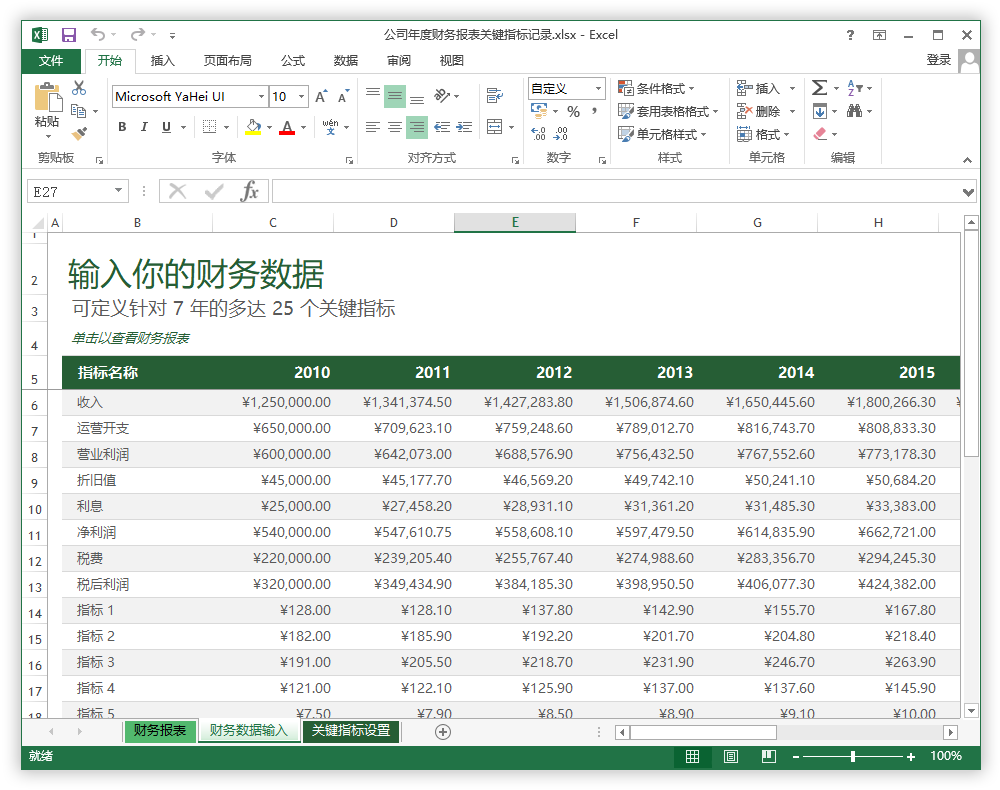Apply the red font color
Image resolution: width=1000 pixels, height=790 pixels.
[x=287, y=127]
